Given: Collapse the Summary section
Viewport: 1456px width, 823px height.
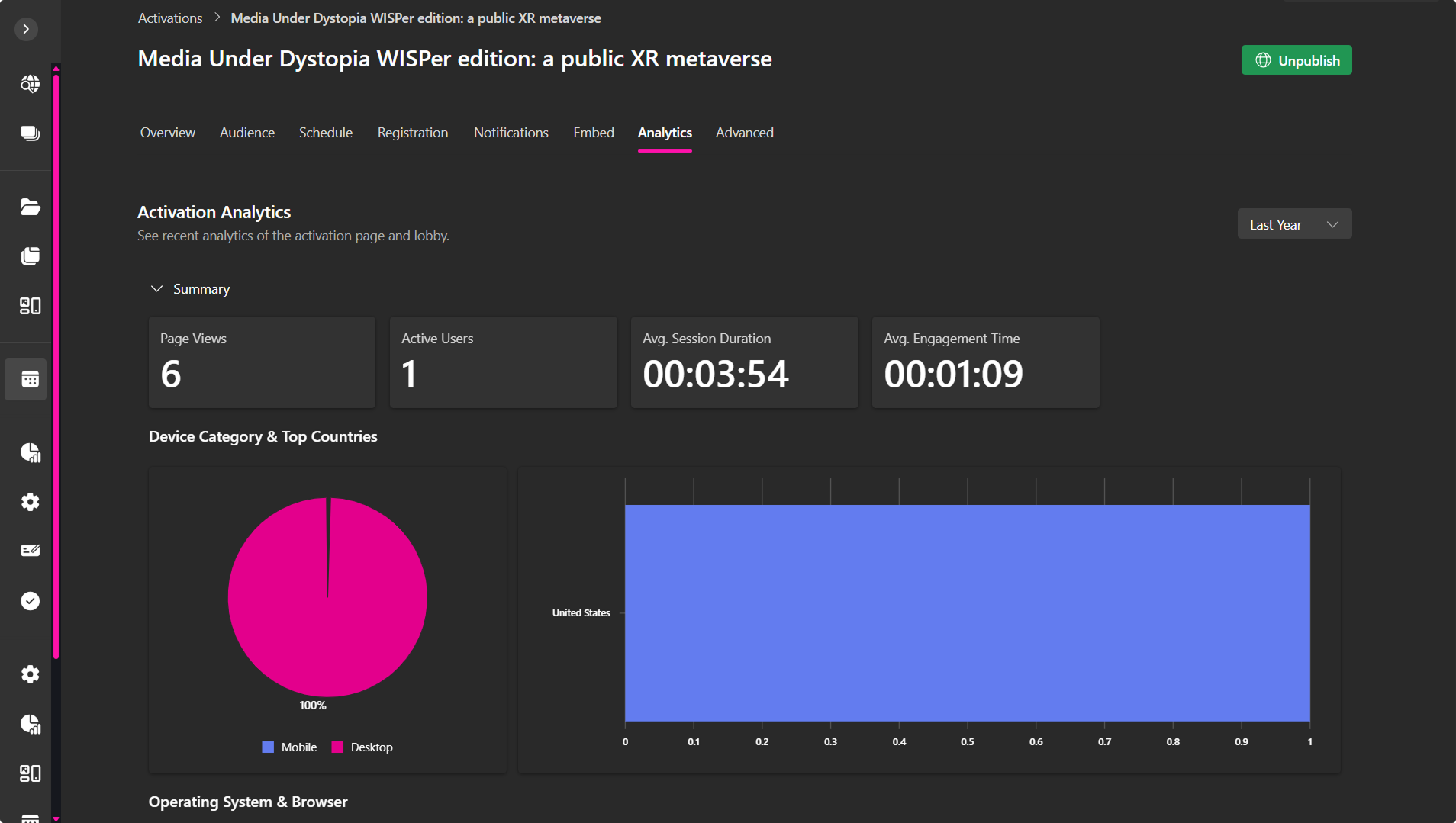Looking at the screenshot, I should (x=156, y=289).
